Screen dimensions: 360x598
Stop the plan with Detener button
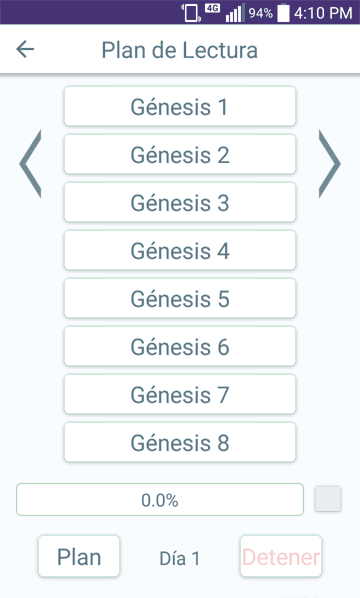[281, 556]
